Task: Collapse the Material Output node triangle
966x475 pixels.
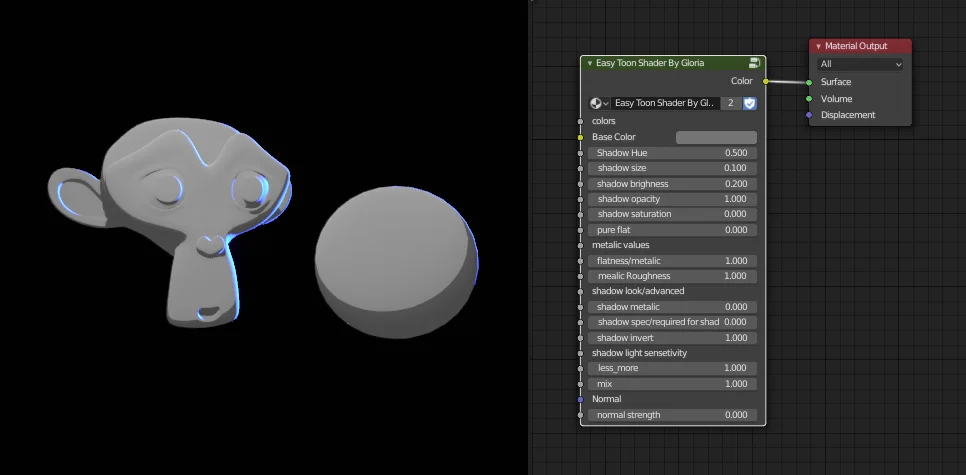Action: (818, 46)
